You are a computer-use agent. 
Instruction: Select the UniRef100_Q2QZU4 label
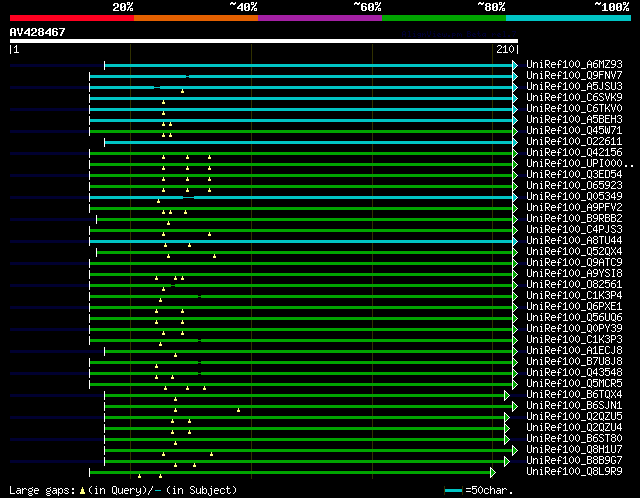click(x=574, y=428)
